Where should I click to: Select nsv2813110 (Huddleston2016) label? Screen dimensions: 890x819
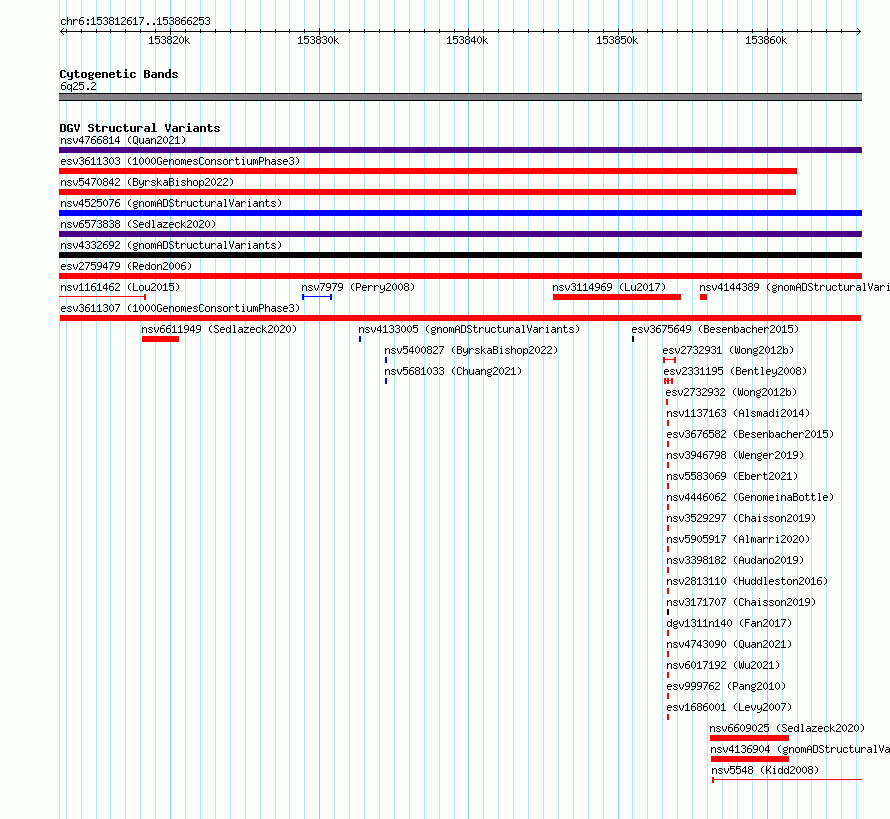coord(748,581)
